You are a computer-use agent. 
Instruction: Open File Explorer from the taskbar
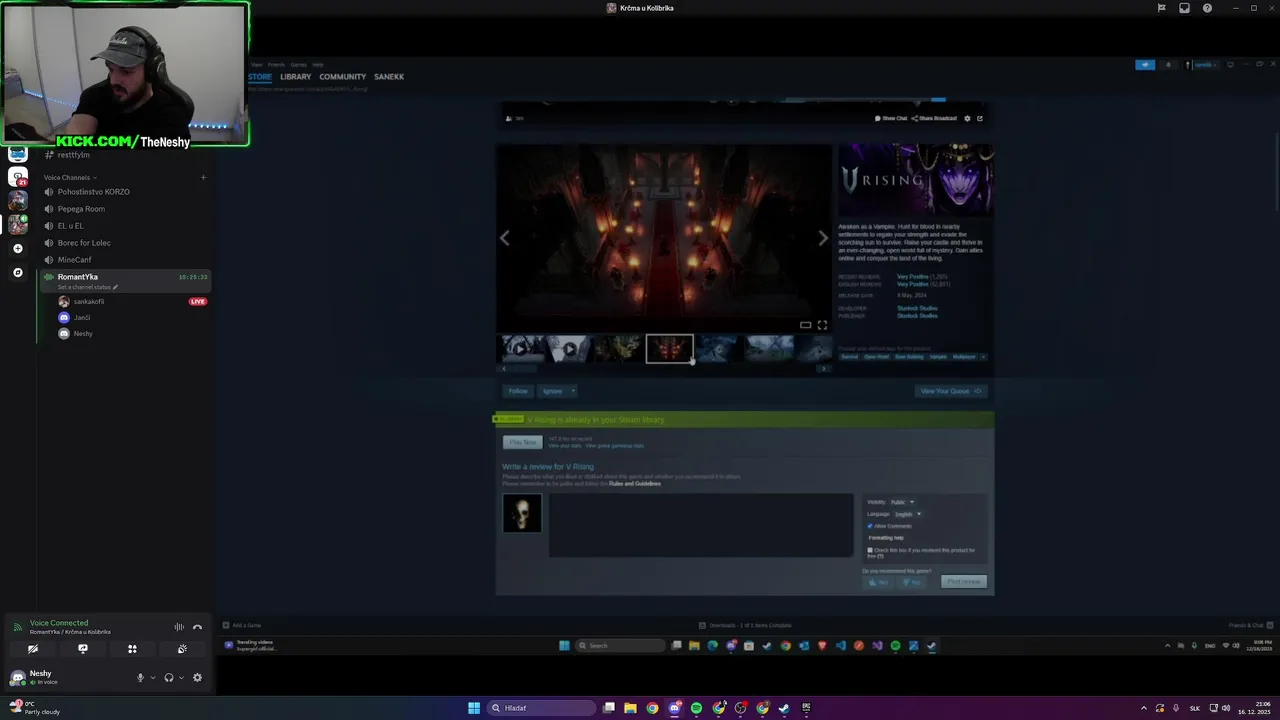(x=631, y=708)
